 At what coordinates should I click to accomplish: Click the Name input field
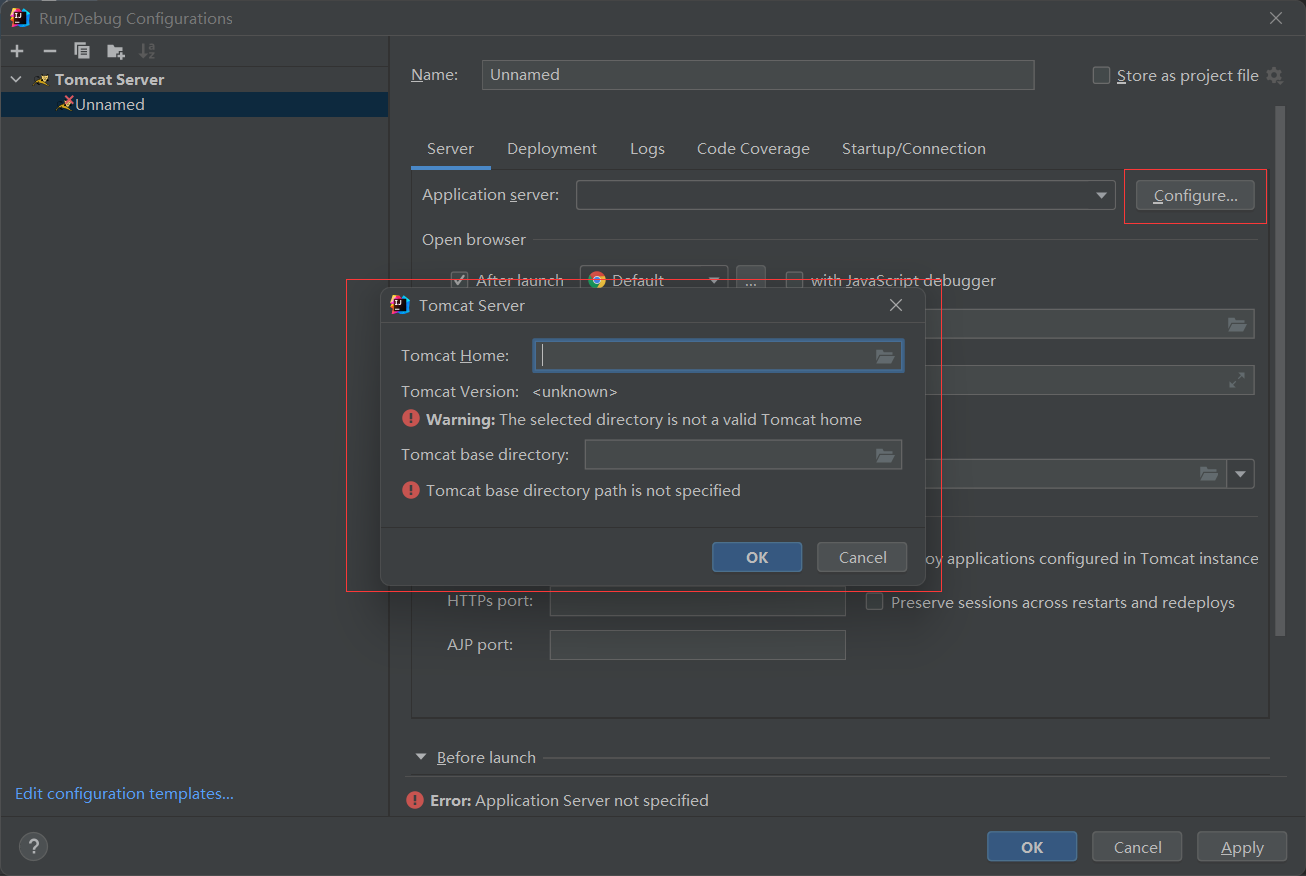(x=758, y=75)
